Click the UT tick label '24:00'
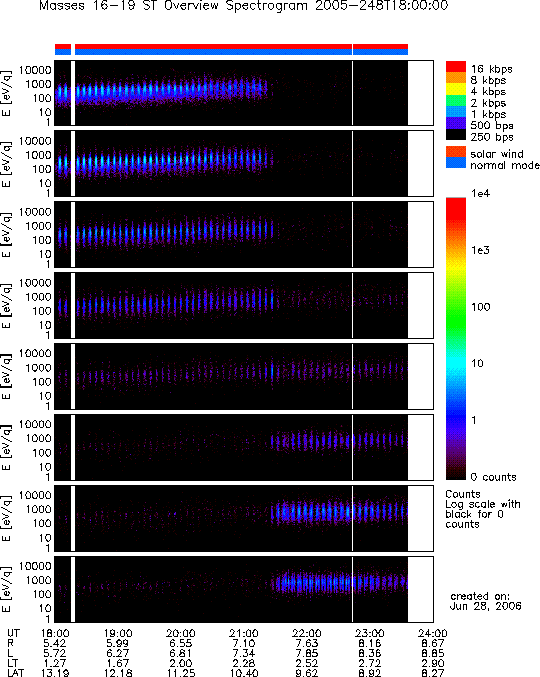Image resolution: width=540 pixels, height=677 pixels. pos(433,633)
